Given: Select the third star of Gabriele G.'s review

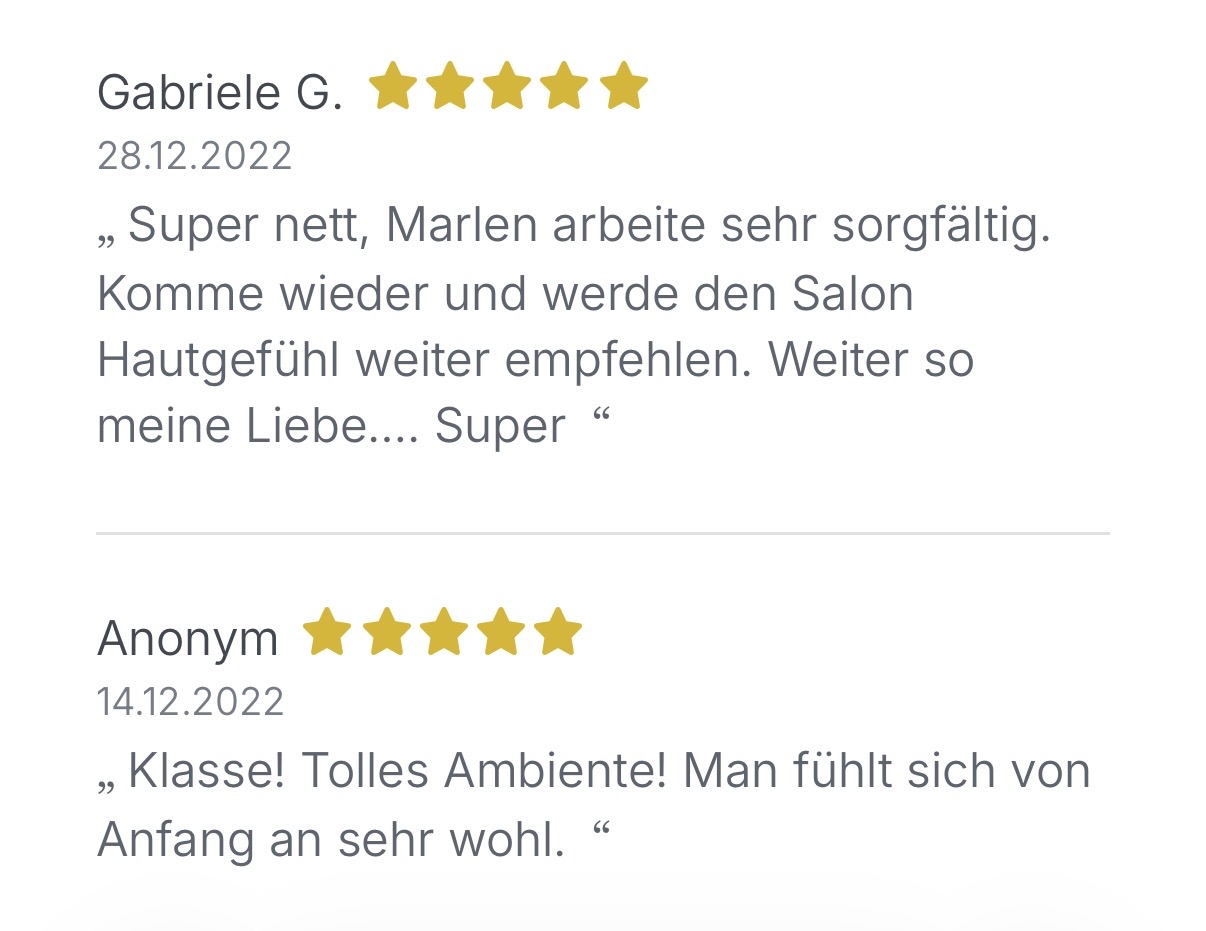Looking at the screenshot, I should point(508,86).
